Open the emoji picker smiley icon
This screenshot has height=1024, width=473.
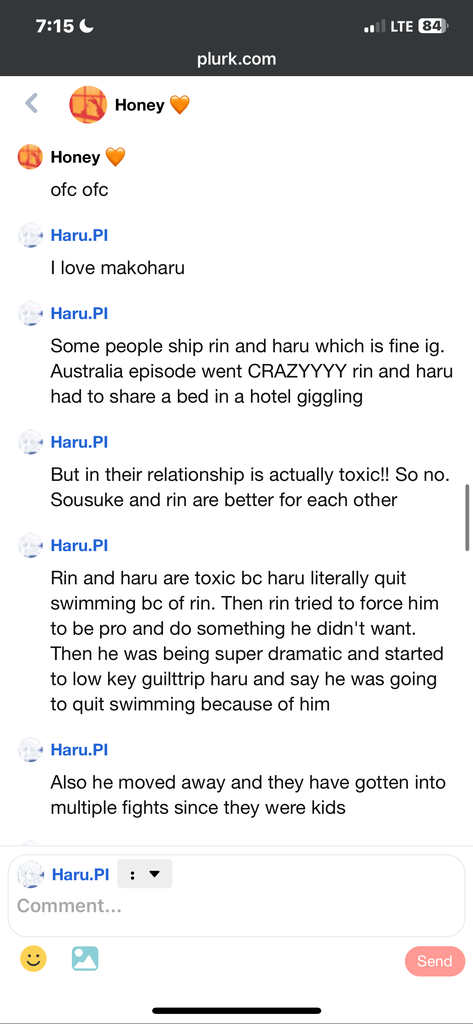[x=33, y=959]
